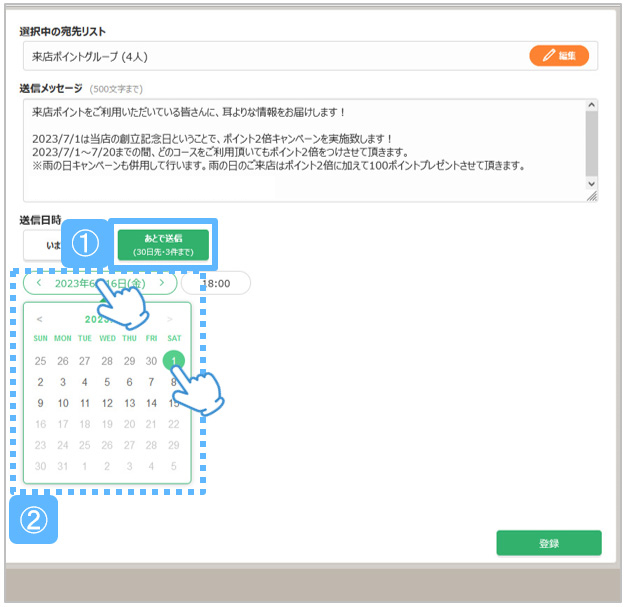Click the previous day arrow beside the date
This screenshot has width=626, height=607.
pyautogui.click(x=39, y=284)
